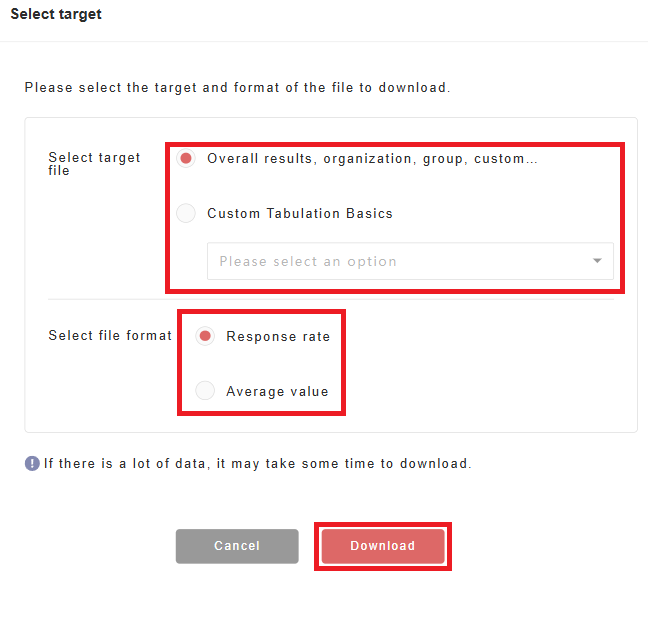Click the 'Please select the target and format' instruction
The image size is (648, 618).
(x=237, y=87)
